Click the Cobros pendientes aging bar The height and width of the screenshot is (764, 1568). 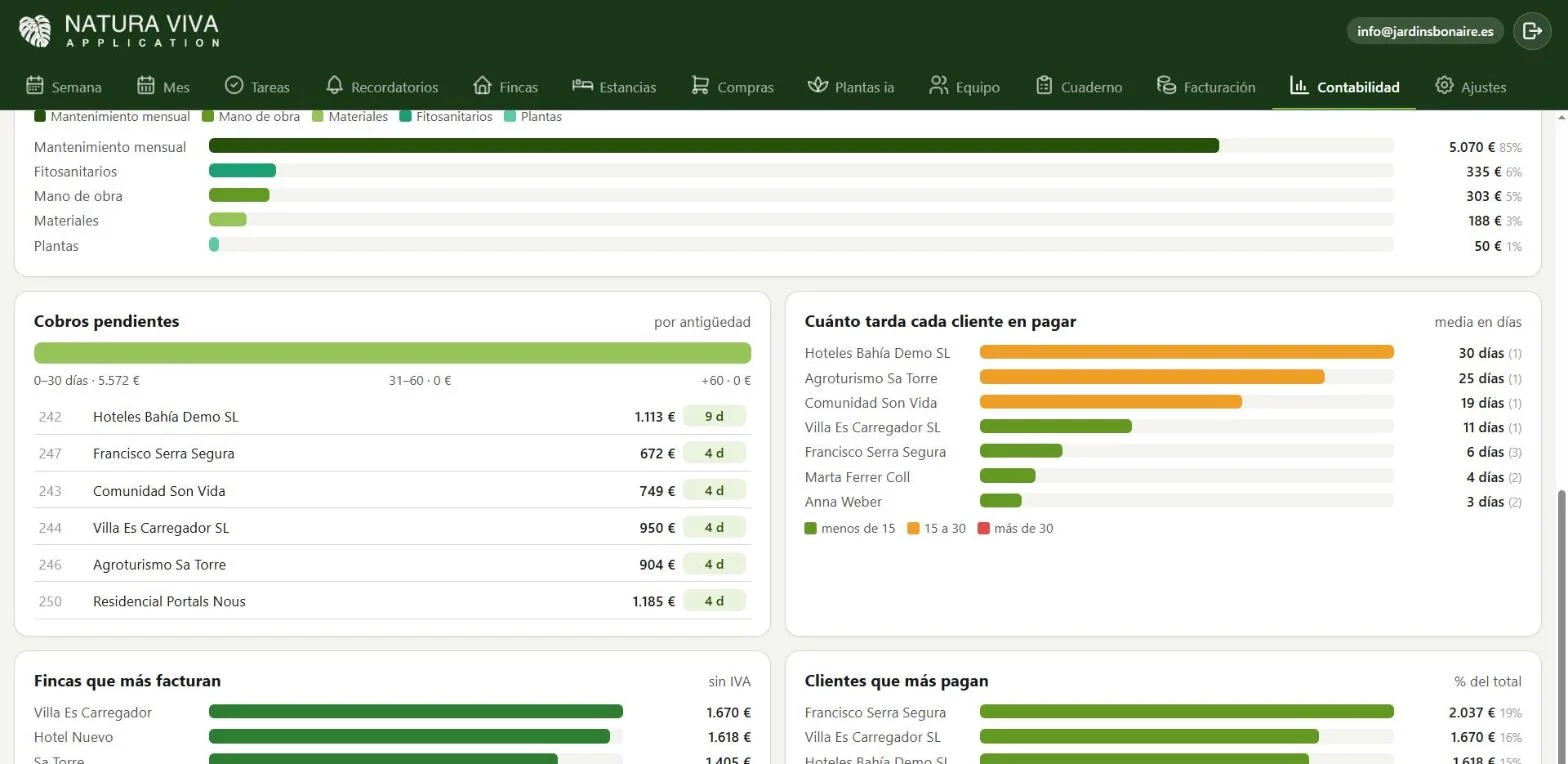click(x=392, y=353)
